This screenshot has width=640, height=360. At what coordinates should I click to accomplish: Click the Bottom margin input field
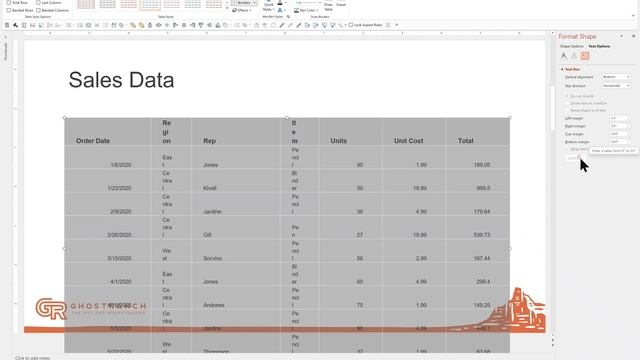pos(619,142)
